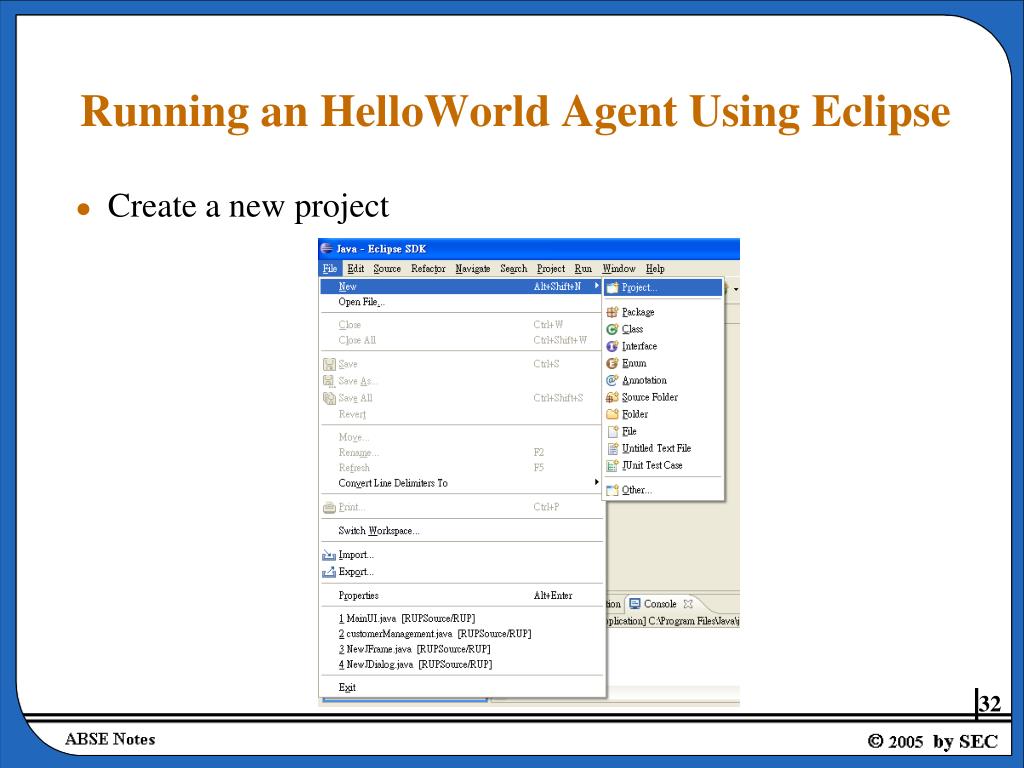
Task: Choose Convert Line Delimiters To
Action: click(461, 483)
